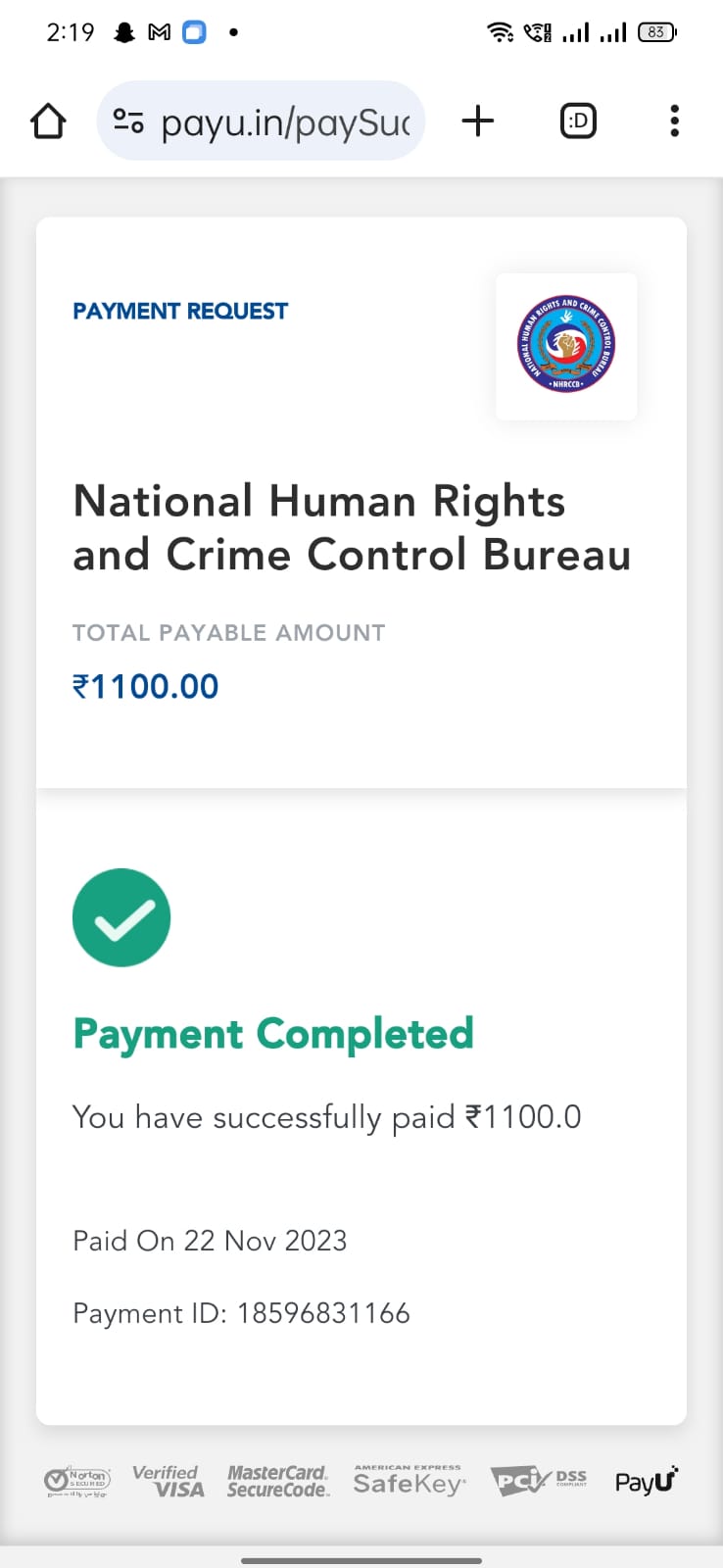This screenshot has width=723, height=1568.
Task: Click the green payment success checkmark
Action: 121,917
